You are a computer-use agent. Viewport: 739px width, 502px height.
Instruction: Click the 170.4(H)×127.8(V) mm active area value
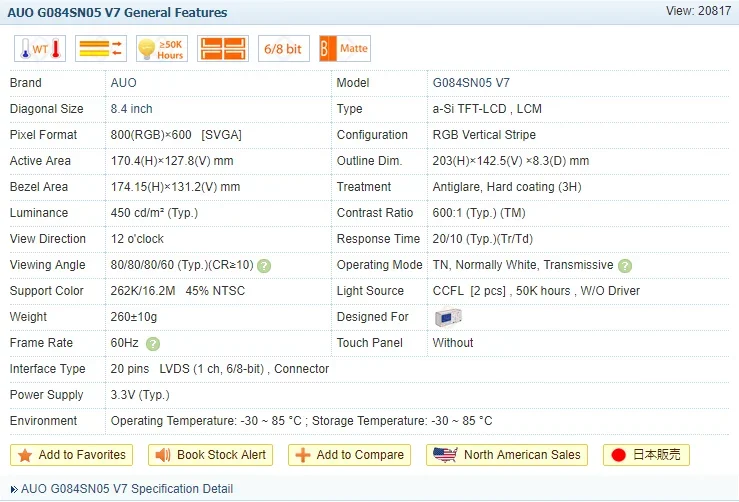172,161
